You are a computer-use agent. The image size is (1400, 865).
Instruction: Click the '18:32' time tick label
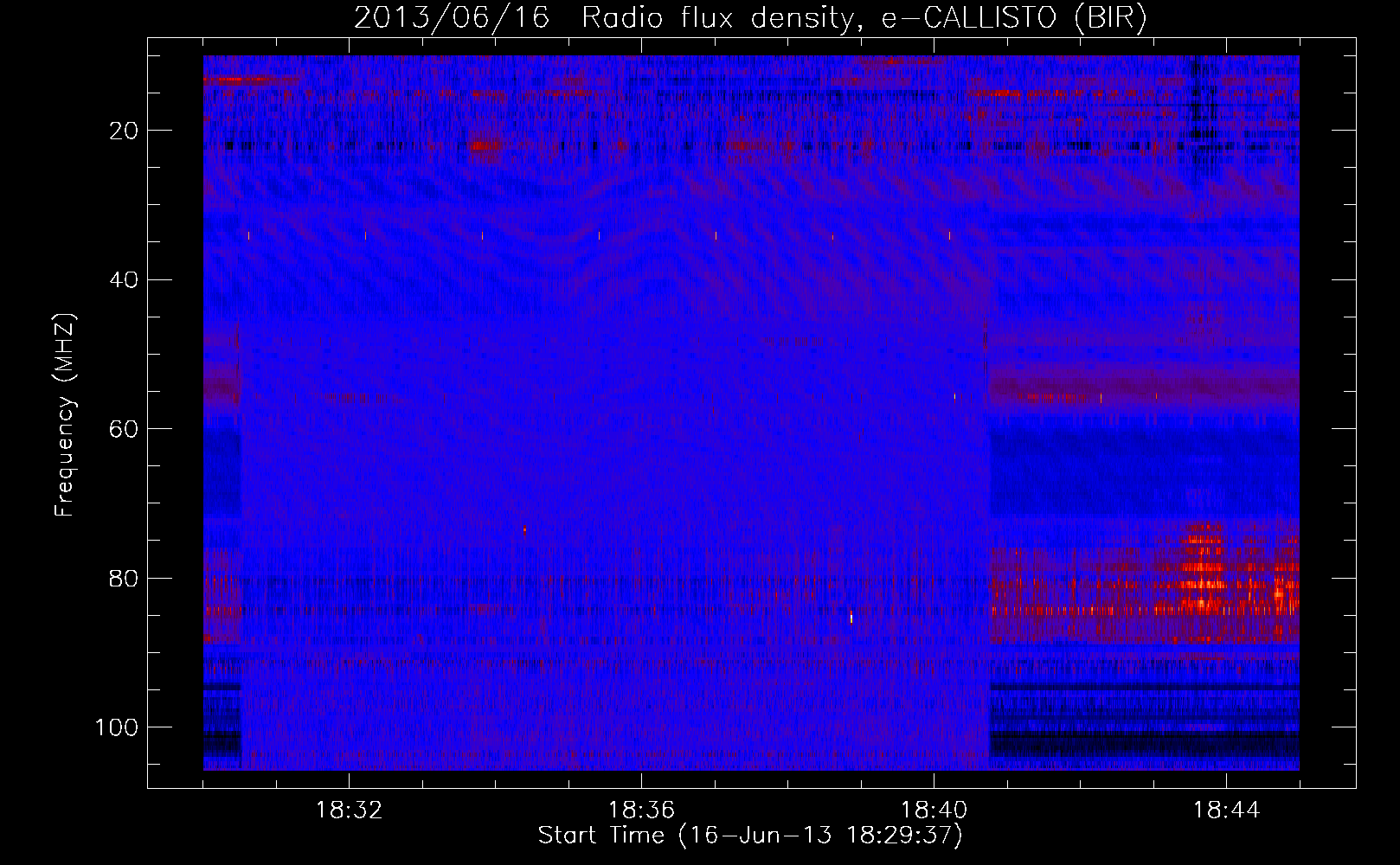(x=349, y=811)
